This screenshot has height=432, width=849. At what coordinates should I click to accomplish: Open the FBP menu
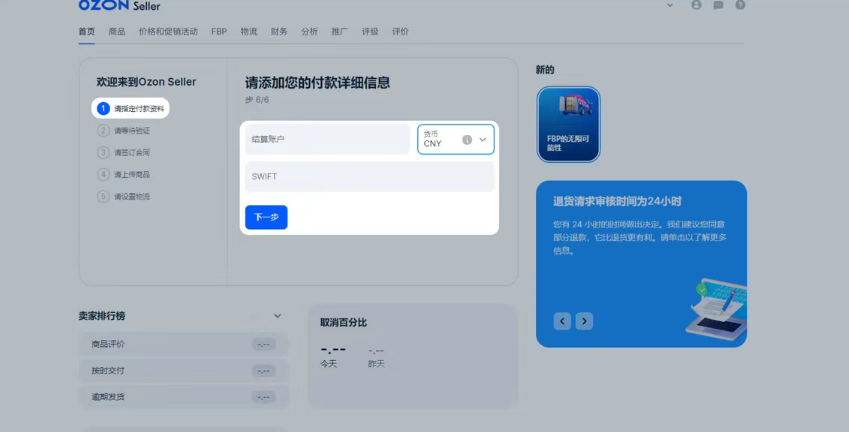pos(219,31)
